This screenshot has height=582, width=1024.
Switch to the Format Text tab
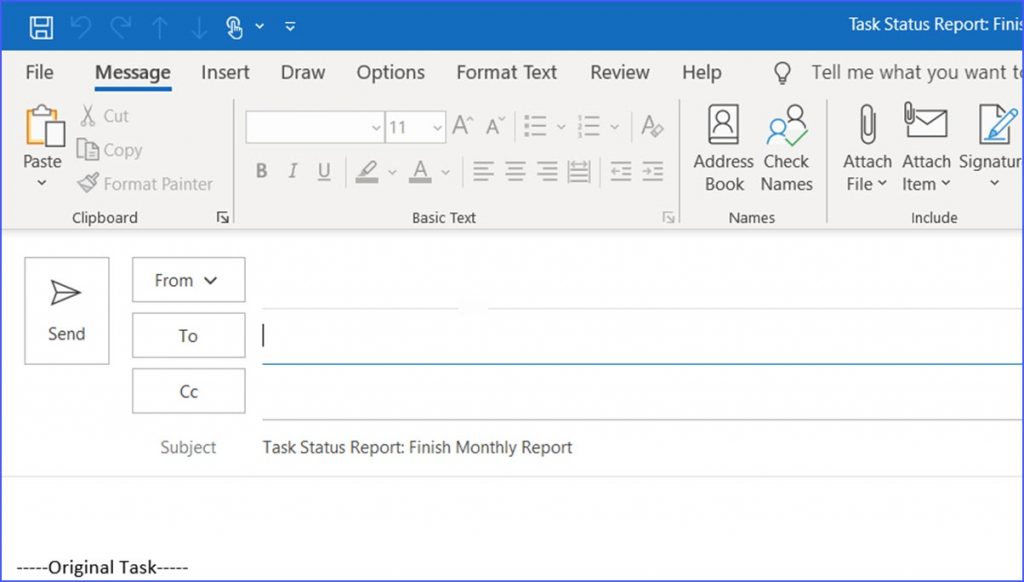point(506,72)
